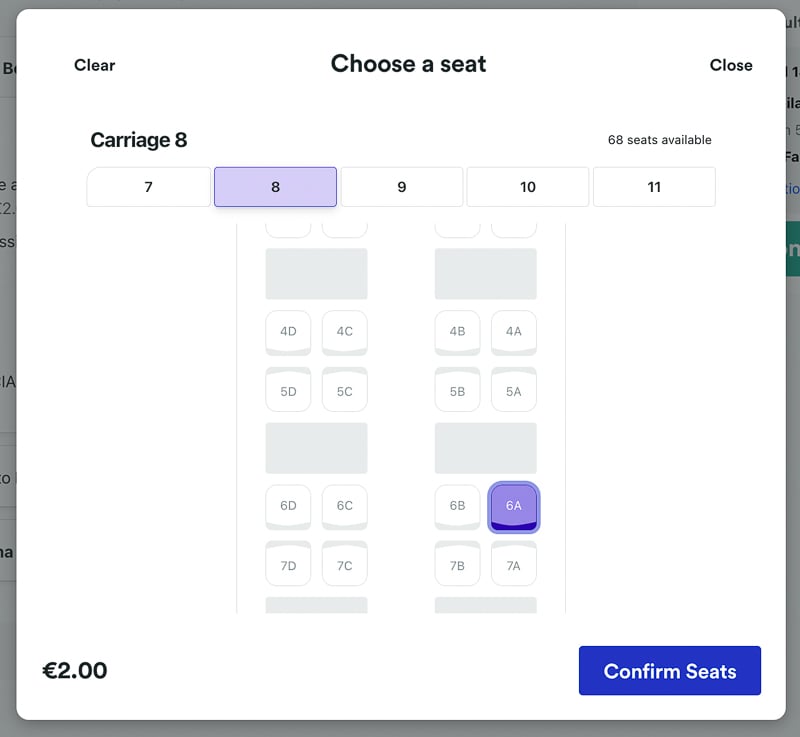Switch to carriage 7

coord(148,187)
